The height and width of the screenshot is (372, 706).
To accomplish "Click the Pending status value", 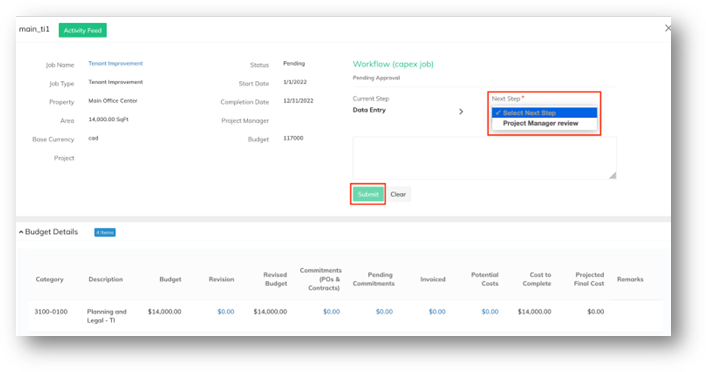I will [294, 64].
